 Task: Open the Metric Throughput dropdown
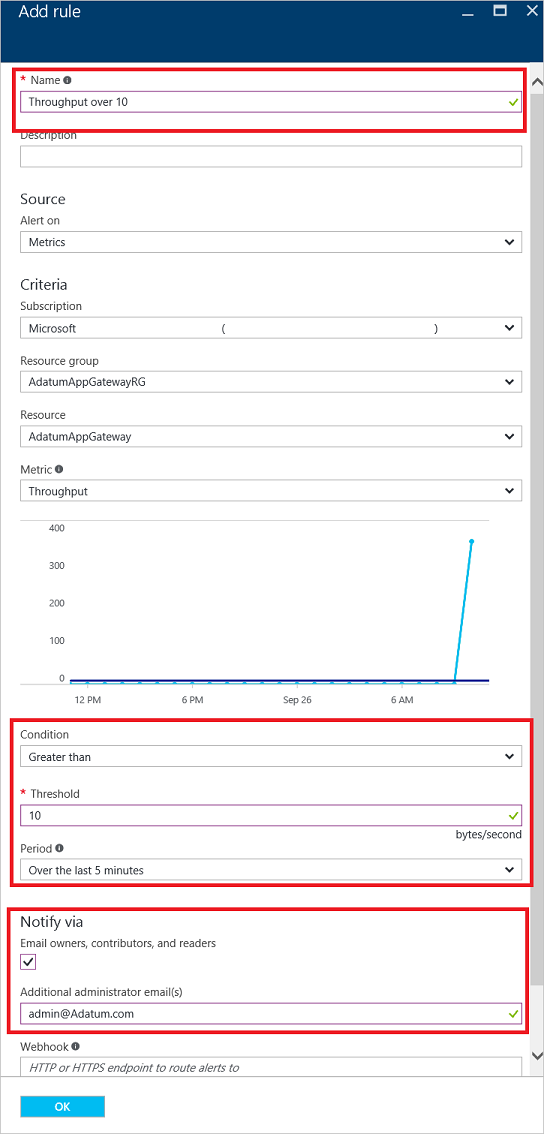pos(271,491)
